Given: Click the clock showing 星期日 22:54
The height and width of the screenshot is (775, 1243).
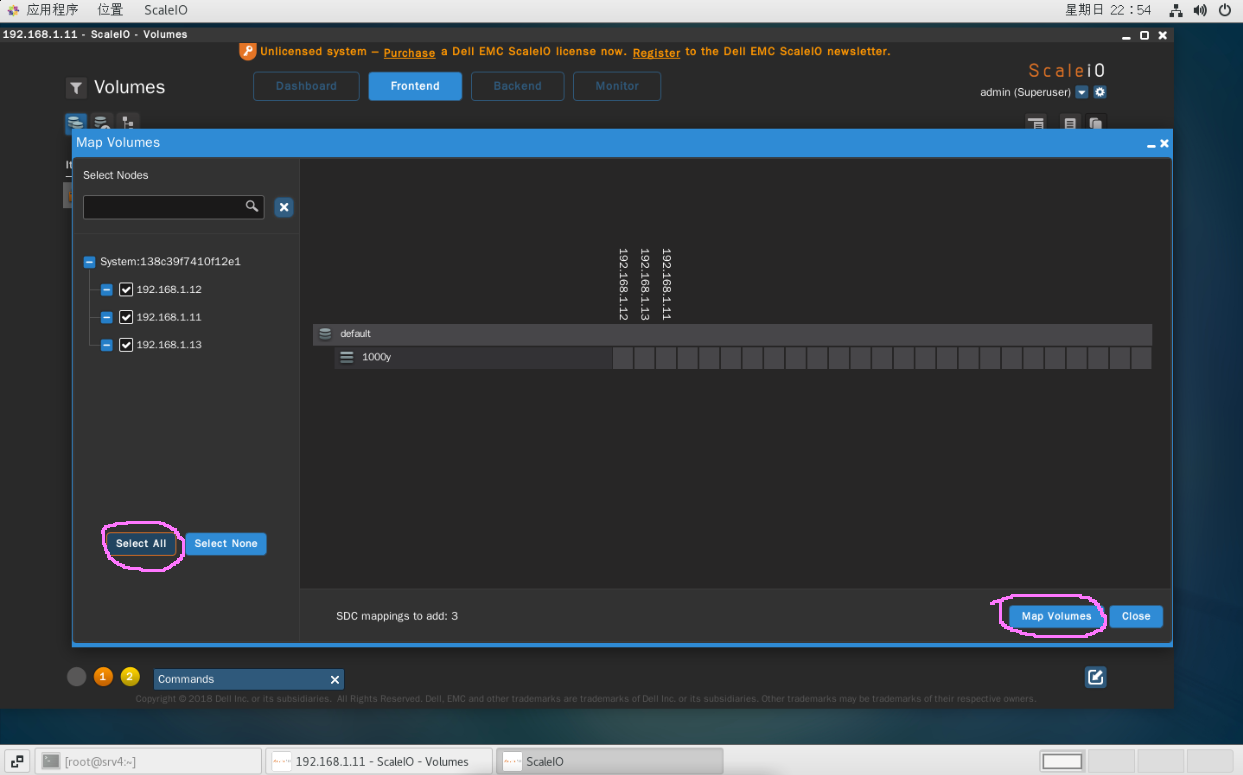Looking at the screenshot, I should click(x=1108, y=10).
